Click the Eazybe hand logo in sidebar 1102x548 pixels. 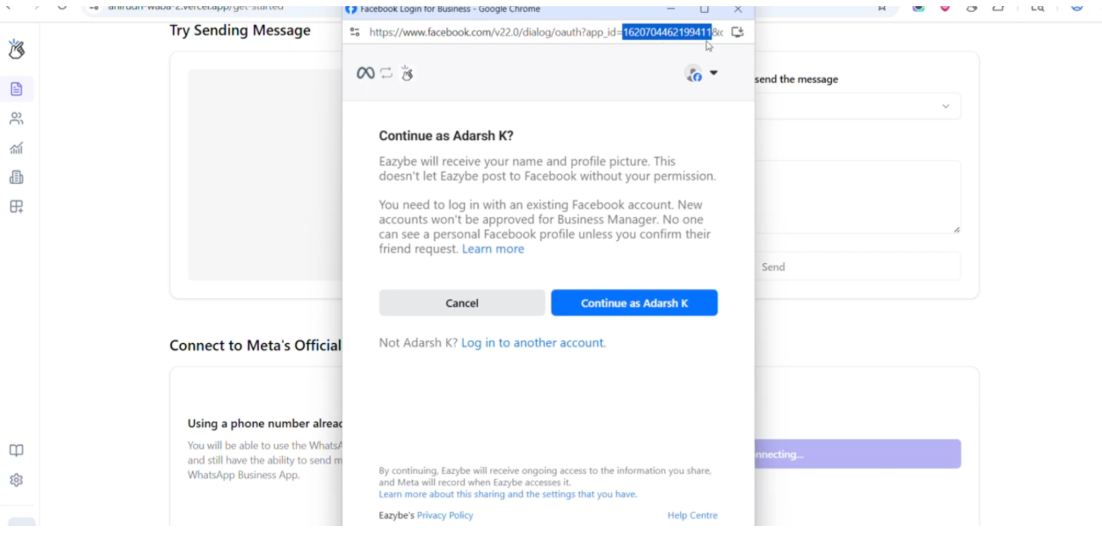coord(16,48)
